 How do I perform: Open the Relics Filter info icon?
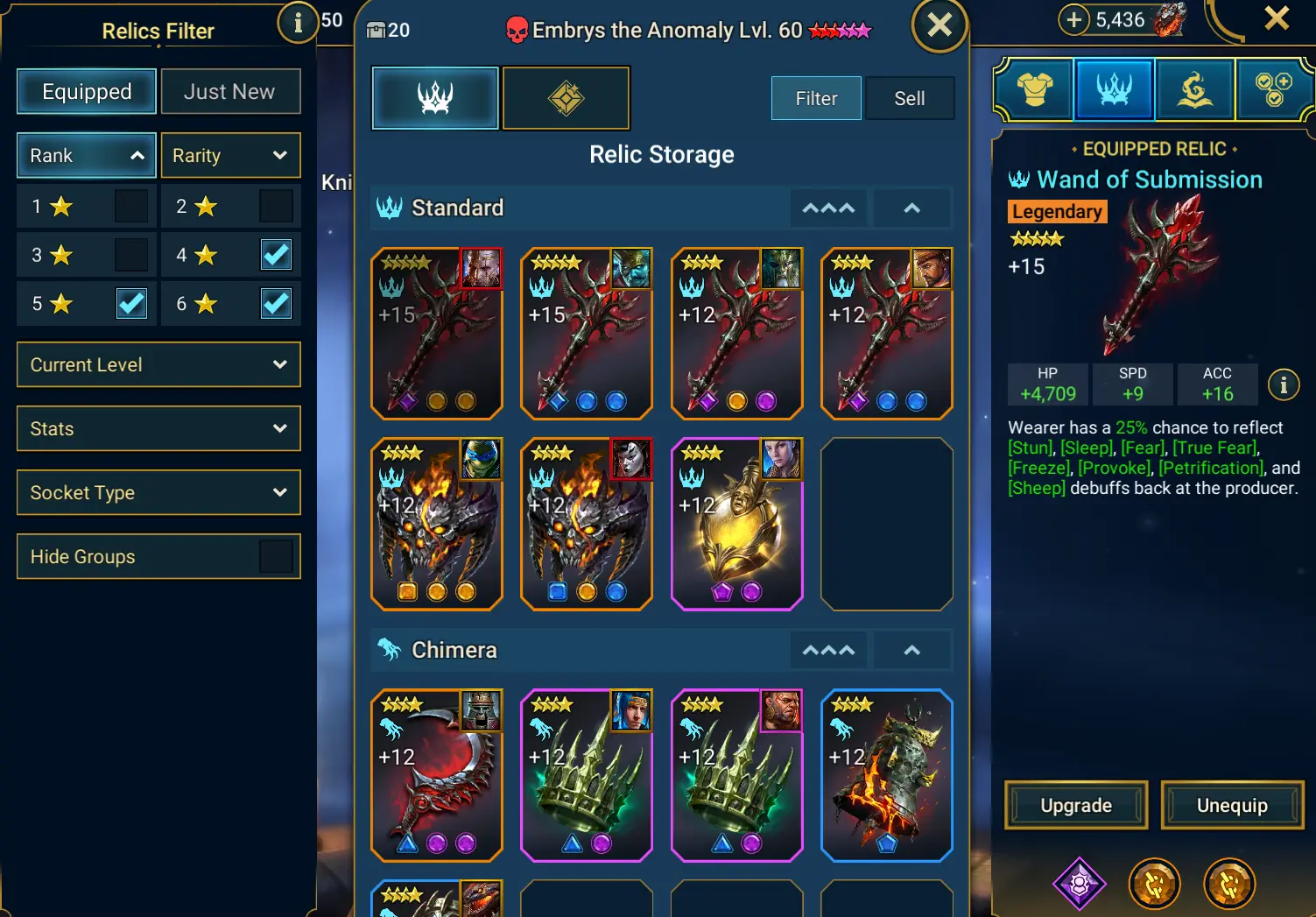pyautogui.click(x=298, y=23)
